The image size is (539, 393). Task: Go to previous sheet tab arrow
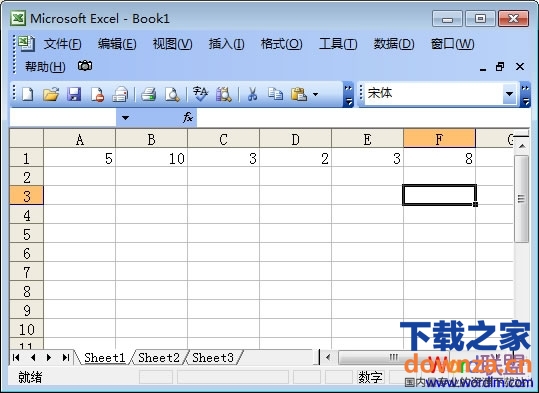pyautogui.click(x=33, y=358)
